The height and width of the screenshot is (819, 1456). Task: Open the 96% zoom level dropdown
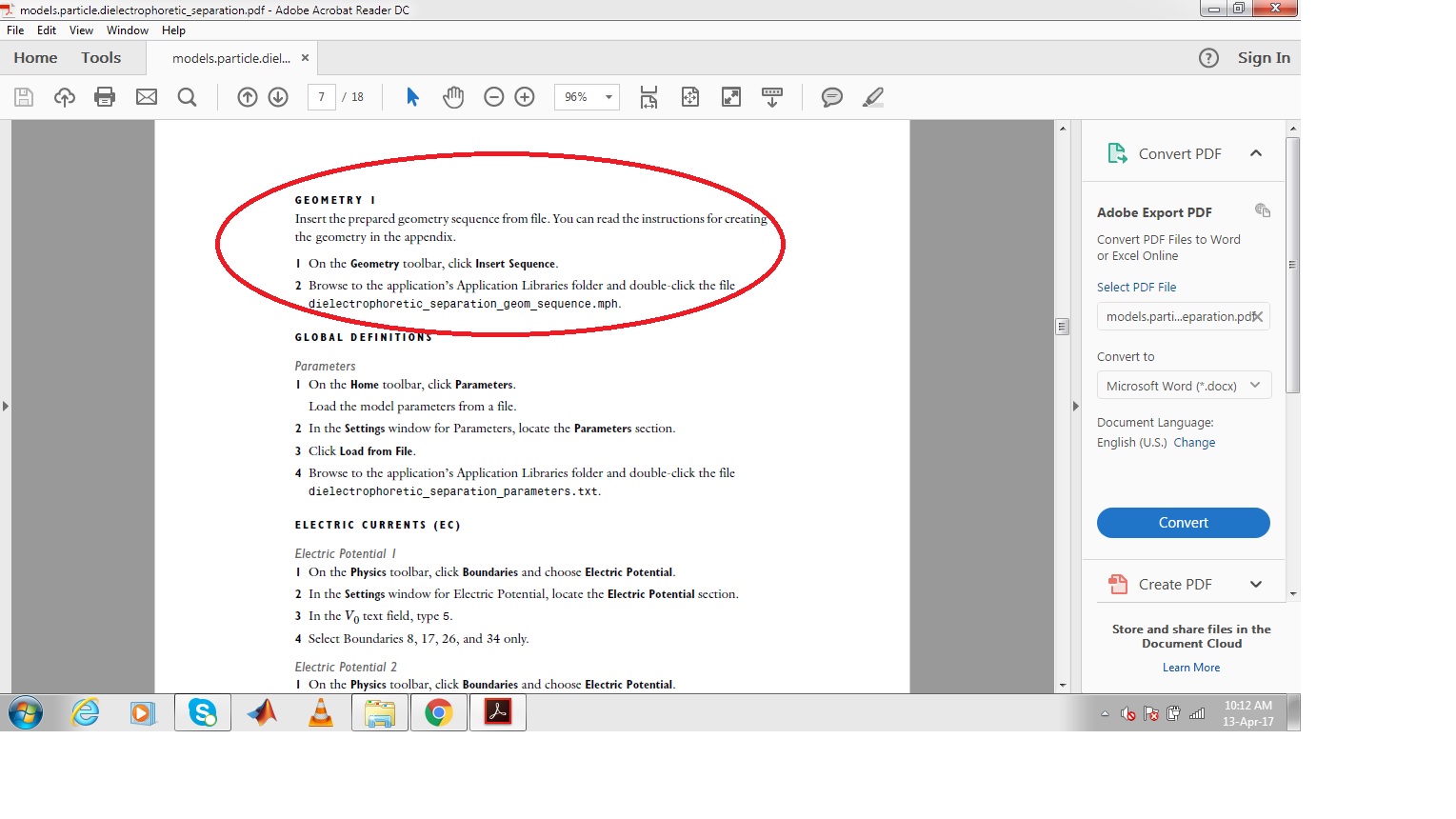608,97
